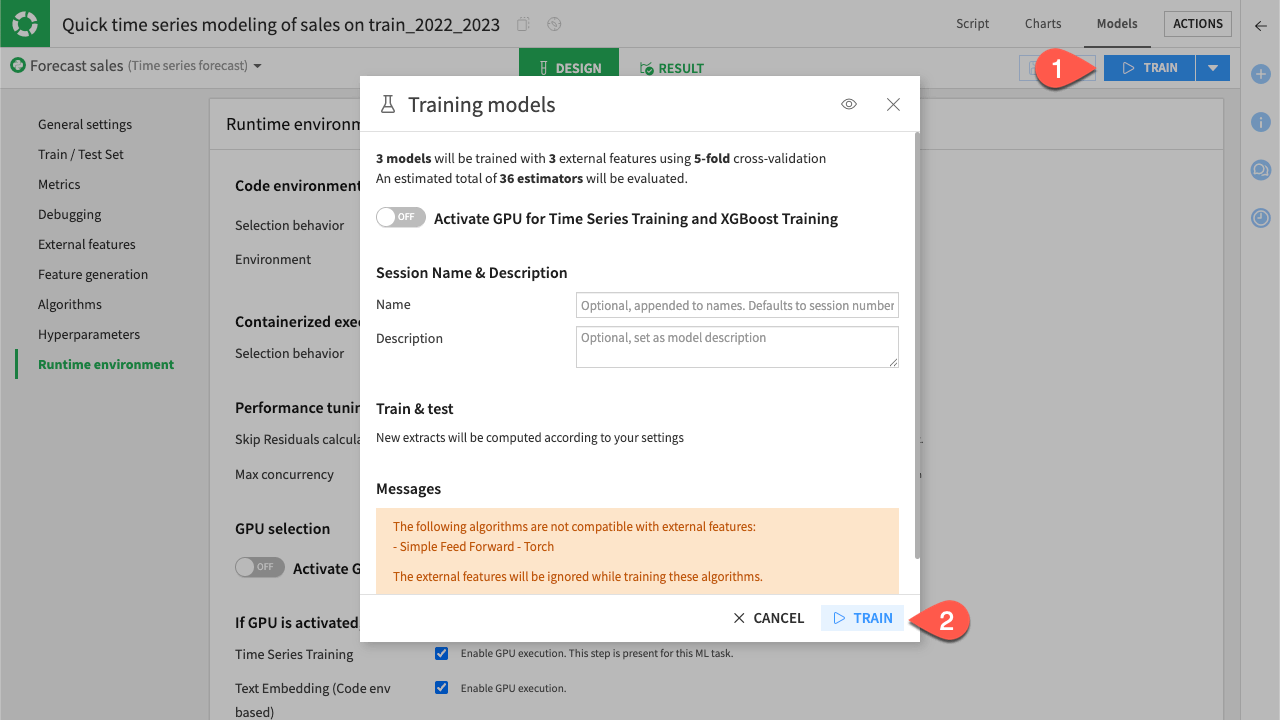Open the Train split-button dropdown arrow

[1213, 67]
